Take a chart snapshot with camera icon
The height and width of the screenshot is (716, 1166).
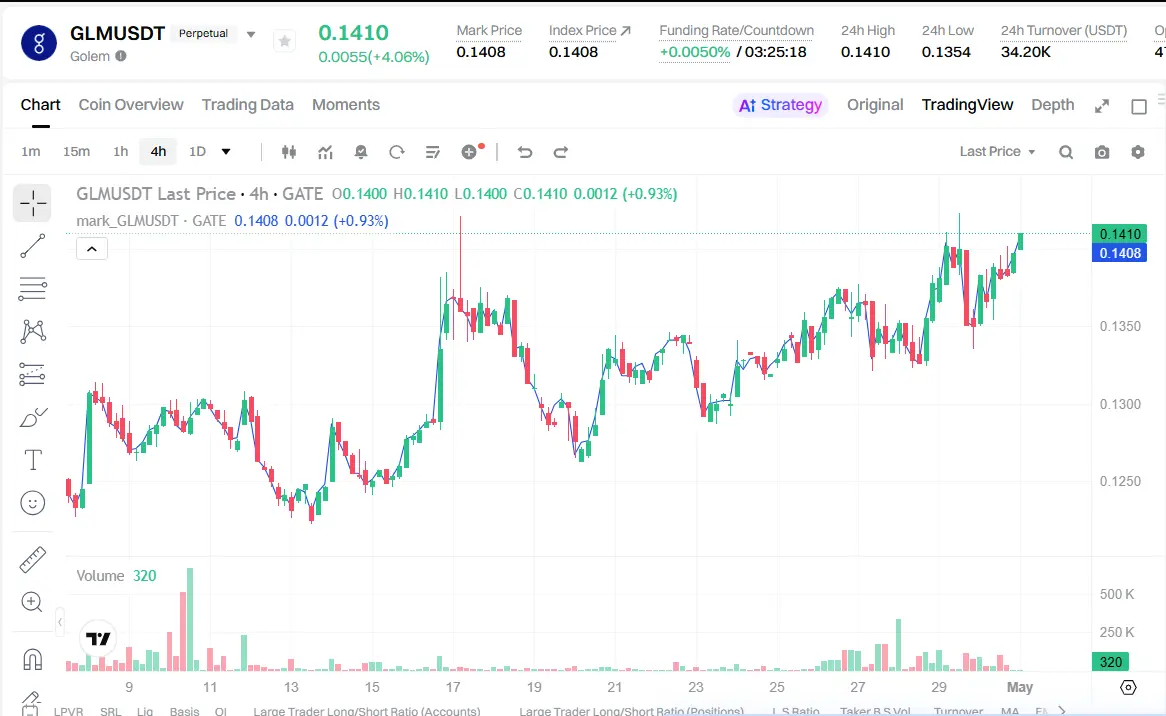(1102, 152)
